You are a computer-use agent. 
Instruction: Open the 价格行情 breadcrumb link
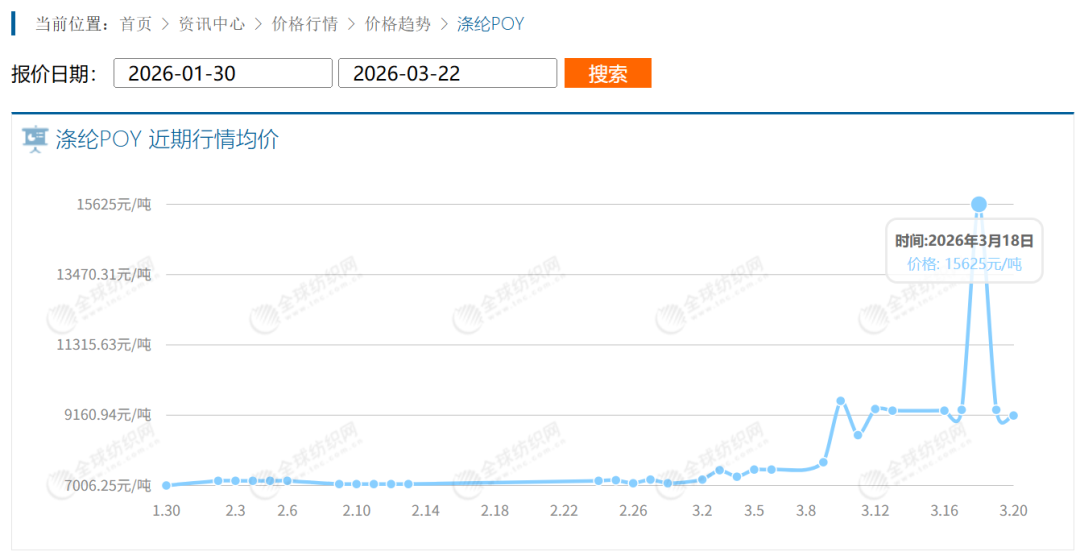point(305,24)
